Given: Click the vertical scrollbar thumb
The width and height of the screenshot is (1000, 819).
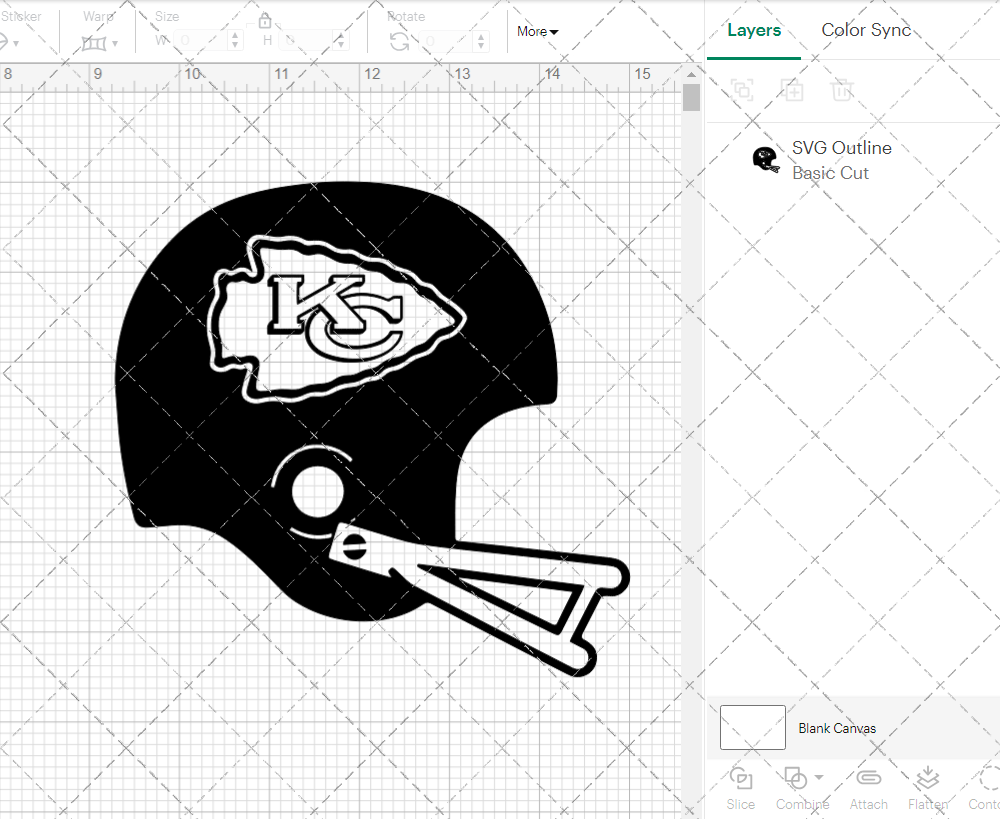Looking at the screenshot, I should point(691,98).
